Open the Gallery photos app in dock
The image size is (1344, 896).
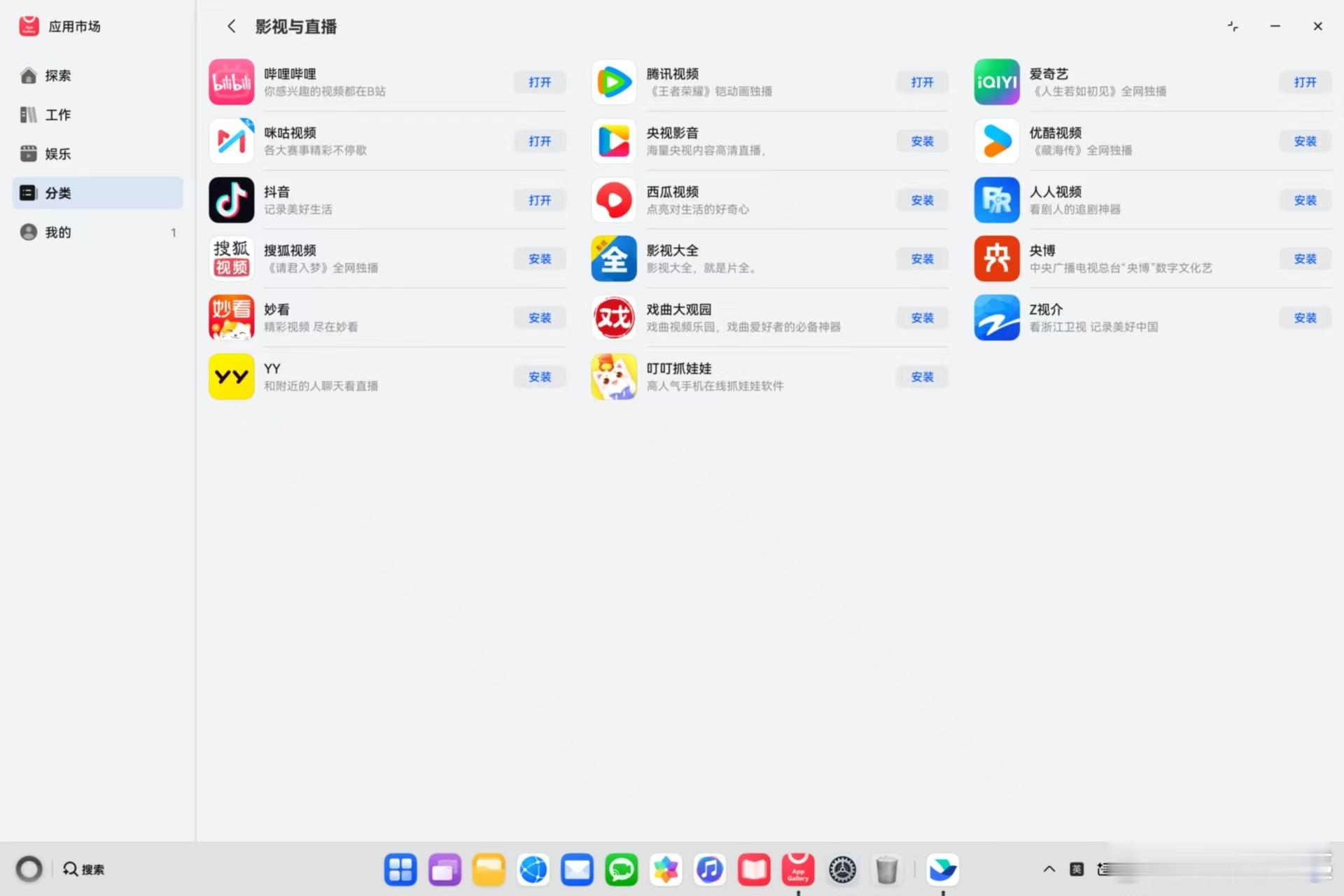click(665, 869)
